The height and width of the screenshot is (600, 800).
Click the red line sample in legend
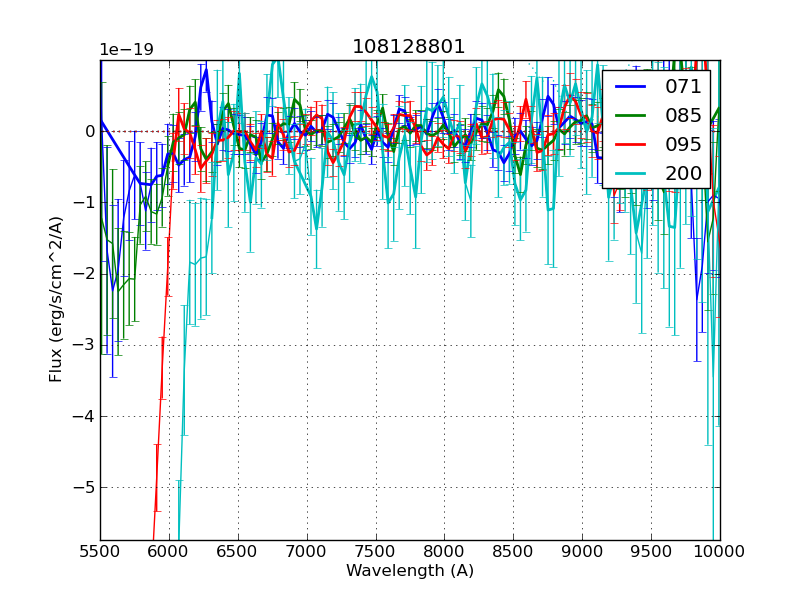click(x=631, y=145)
